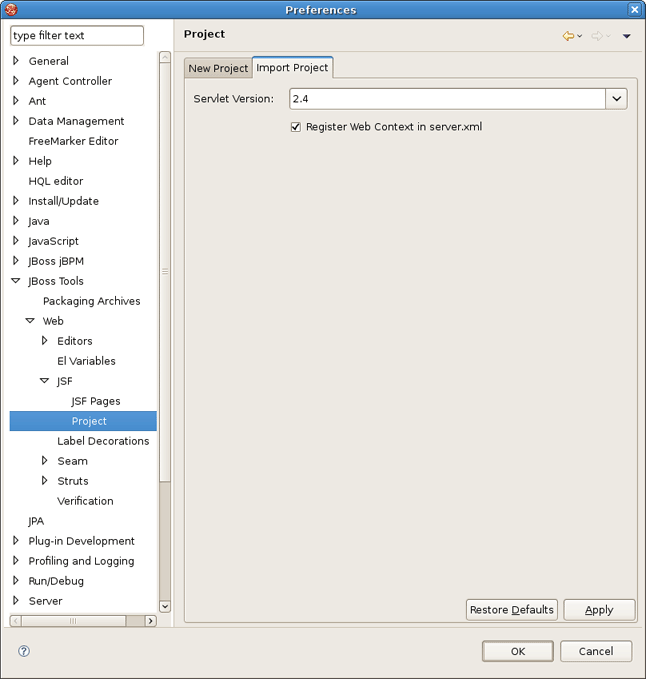The height and width of the screenshot is (679, 646).
Task: Select the General preferences item
Action: click(x=48, y=61)
